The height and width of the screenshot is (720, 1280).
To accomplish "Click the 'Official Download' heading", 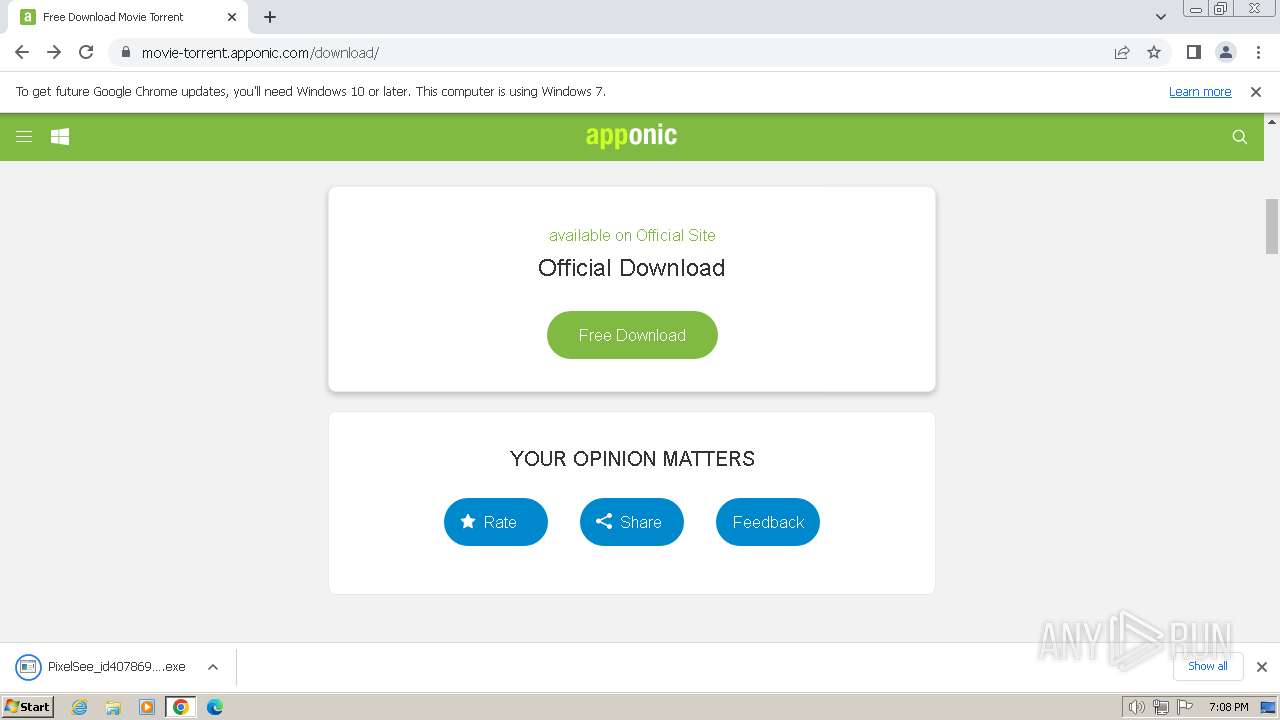I will pyautogui.click(x=632, y=268).
